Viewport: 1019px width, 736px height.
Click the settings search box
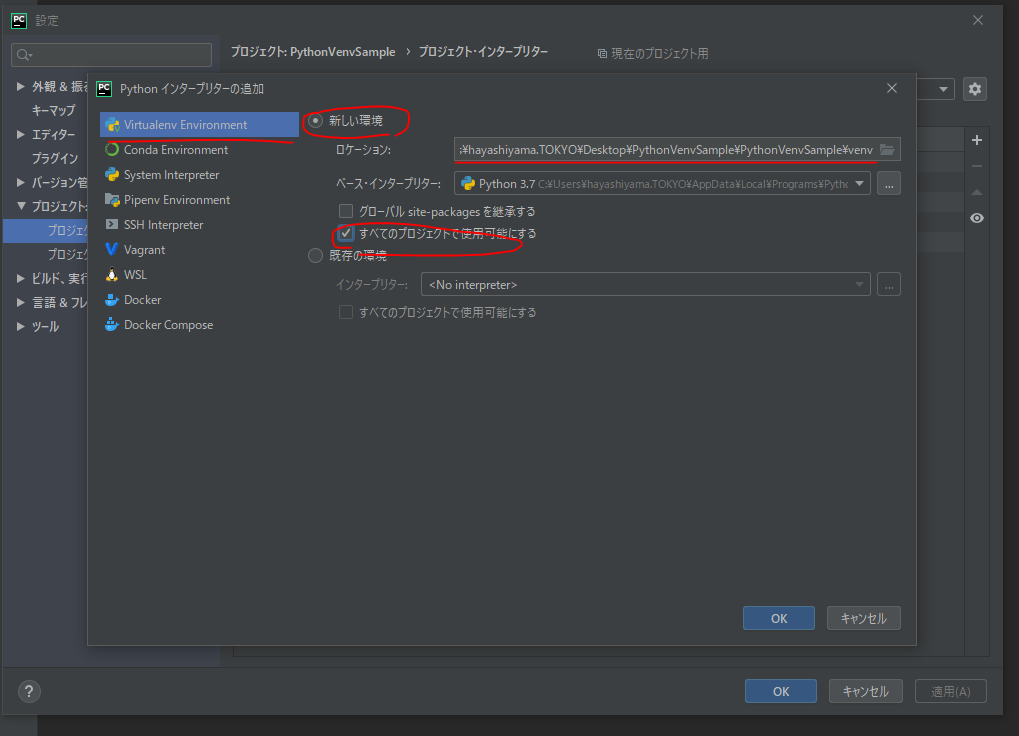(x=111, y=55)
